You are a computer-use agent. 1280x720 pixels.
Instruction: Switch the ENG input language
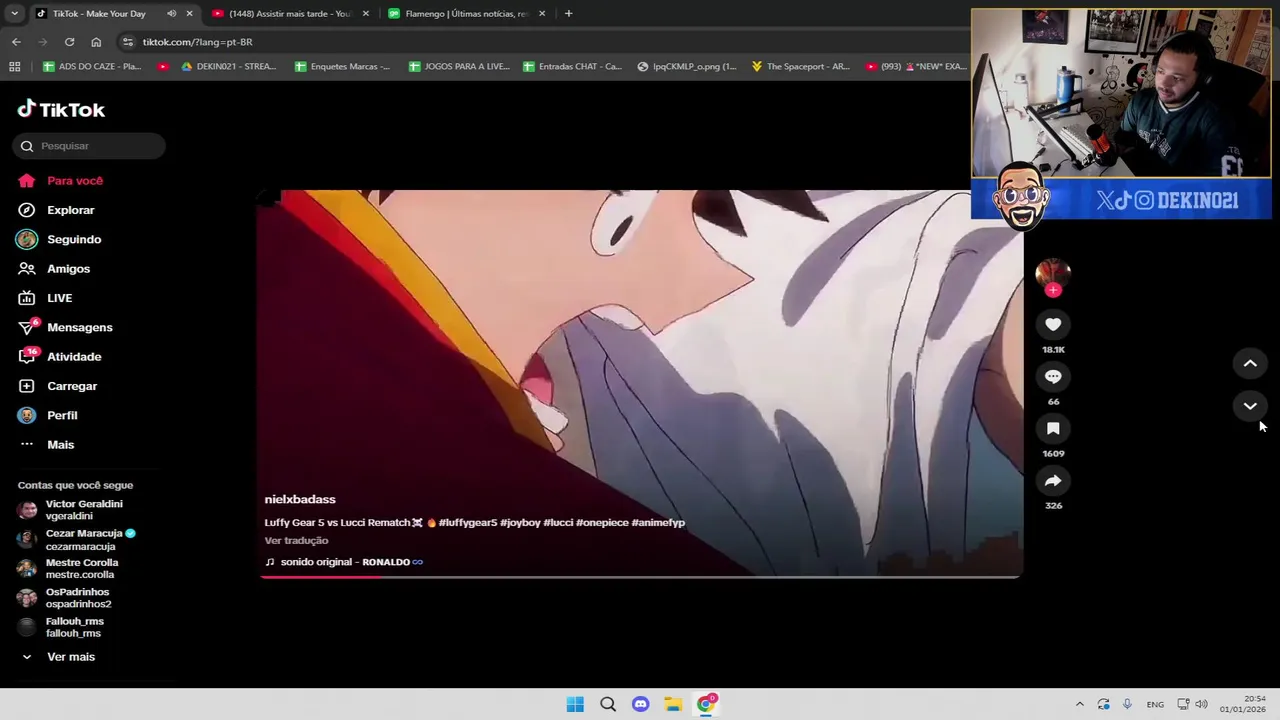[1155, 704]
